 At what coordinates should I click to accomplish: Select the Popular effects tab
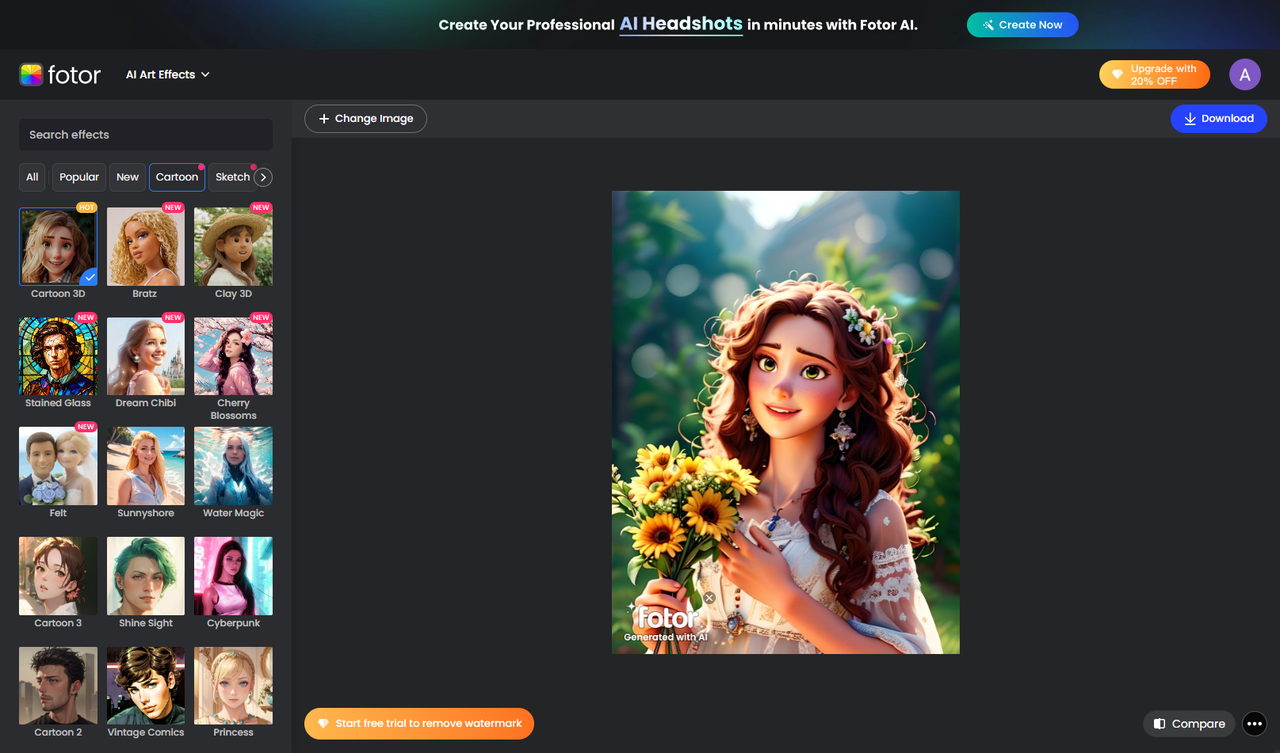tap(79, 177)
